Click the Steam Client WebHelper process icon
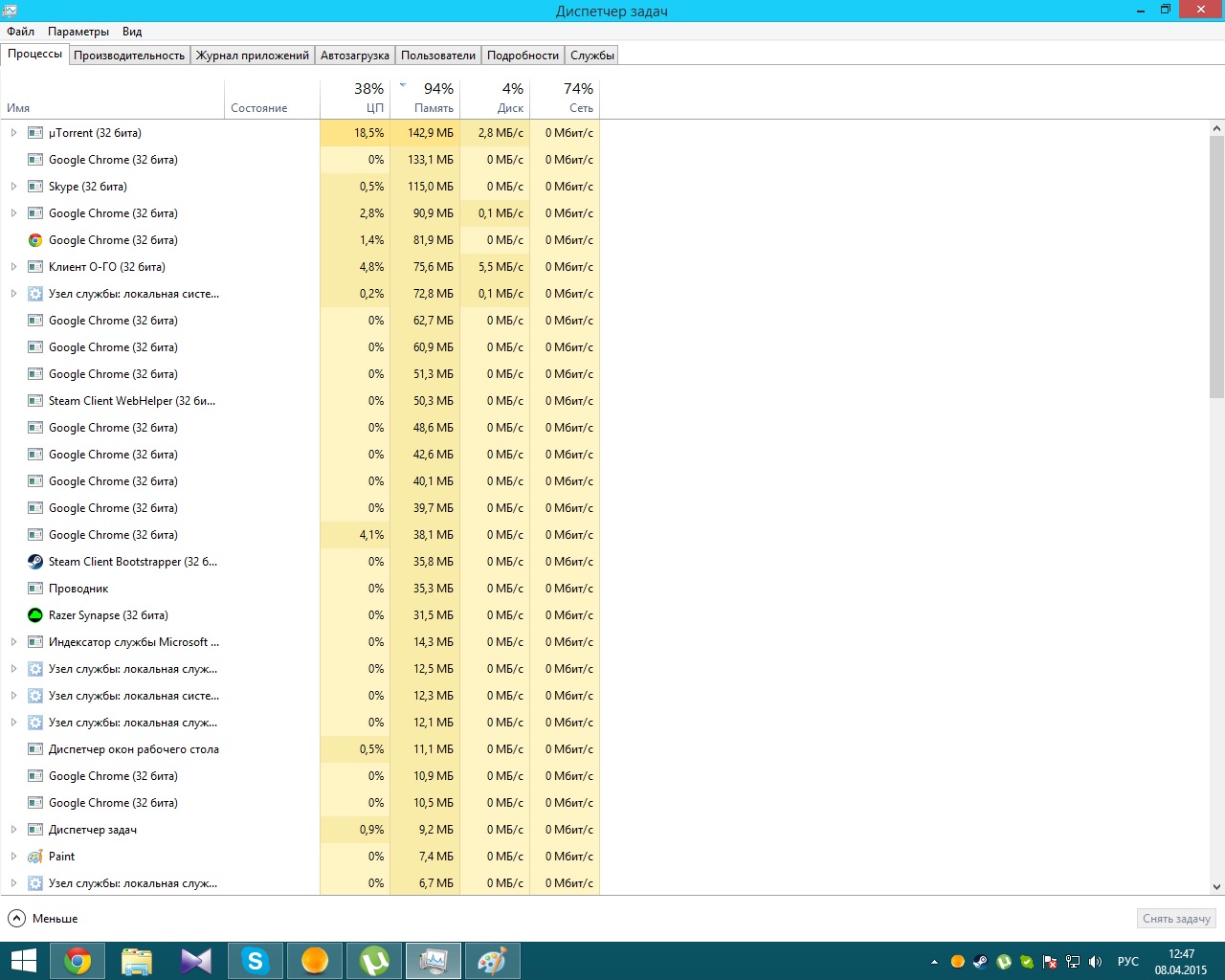This screenshot has width=1225, height=980. coord(35,401)
